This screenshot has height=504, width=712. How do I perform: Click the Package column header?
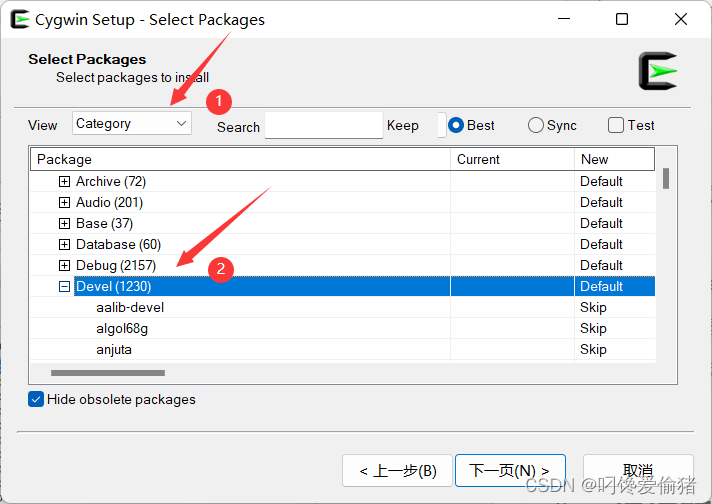240,159
